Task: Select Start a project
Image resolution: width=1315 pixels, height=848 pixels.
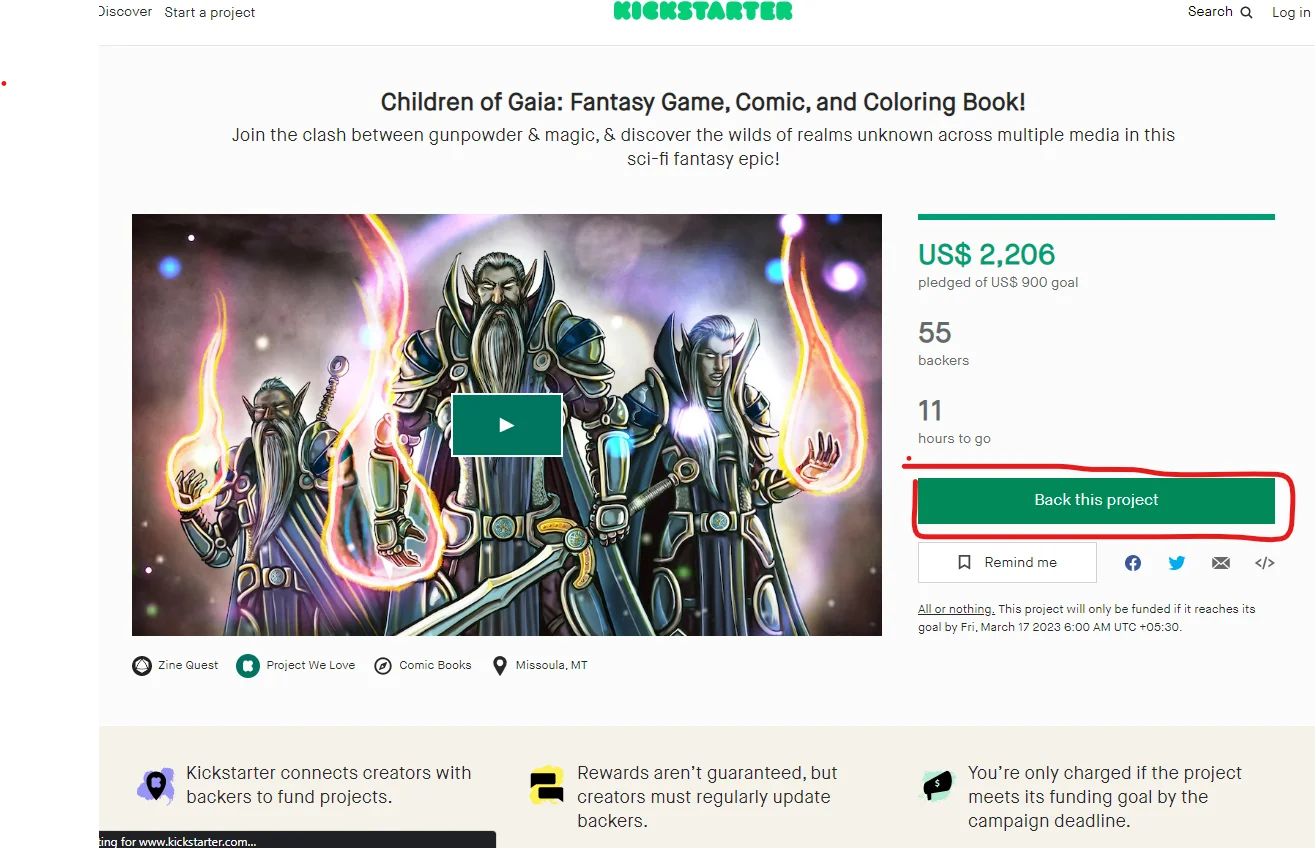Action: (209, 12)
